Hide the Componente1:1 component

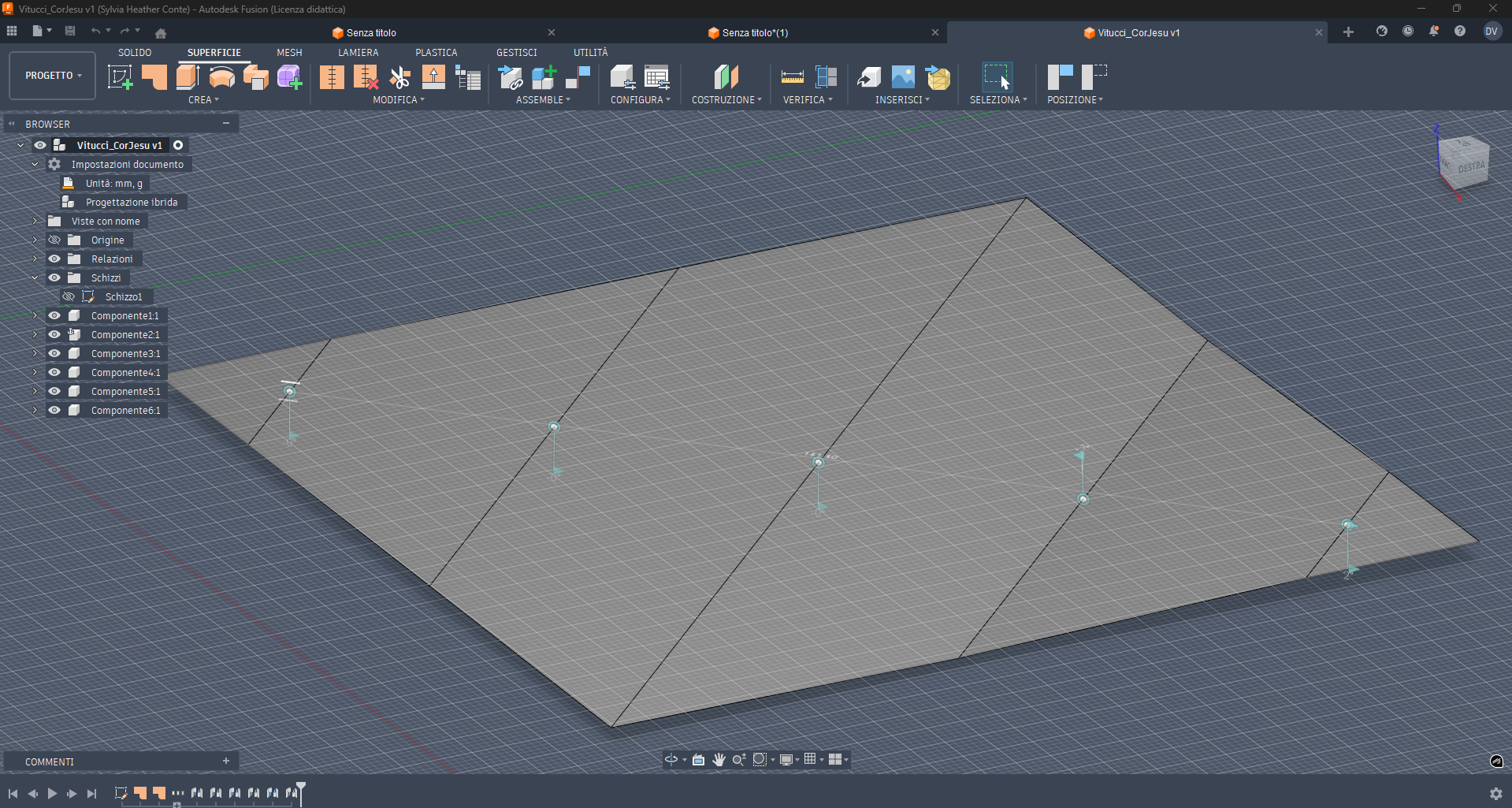pos(54,315)
